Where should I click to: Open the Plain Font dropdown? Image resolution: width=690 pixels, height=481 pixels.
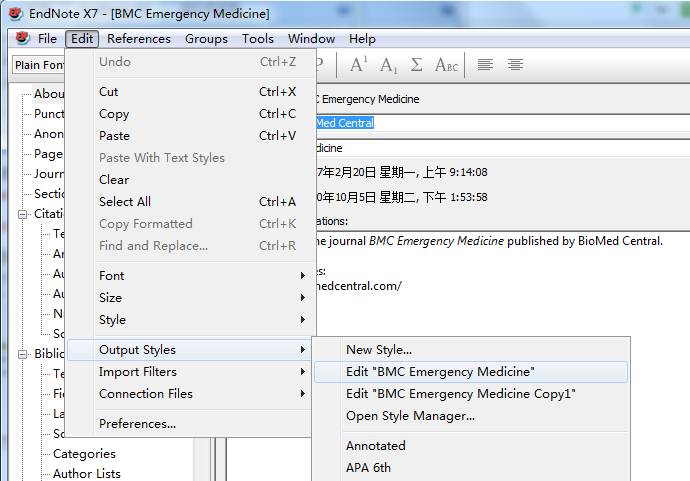pos(39,65)
